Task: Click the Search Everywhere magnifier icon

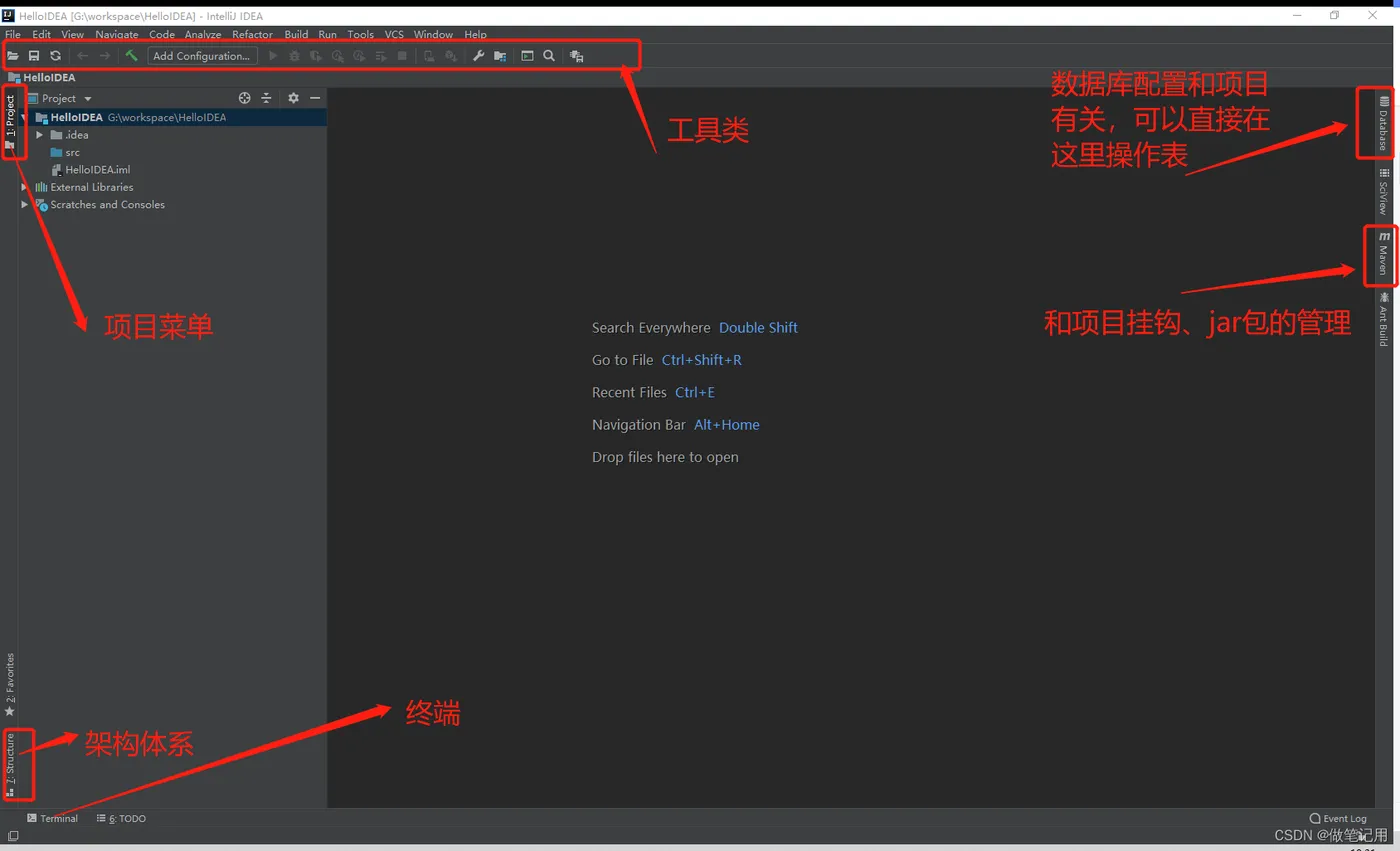Action: click(549, 56)
